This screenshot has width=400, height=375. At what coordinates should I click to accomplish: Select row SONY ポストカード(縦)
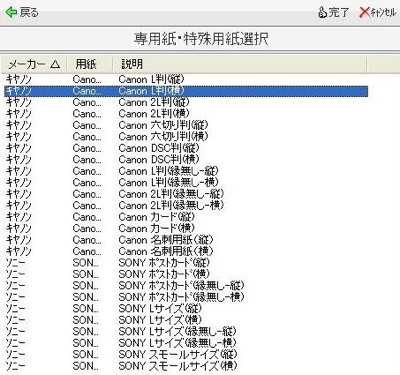(x=186, y=263)
